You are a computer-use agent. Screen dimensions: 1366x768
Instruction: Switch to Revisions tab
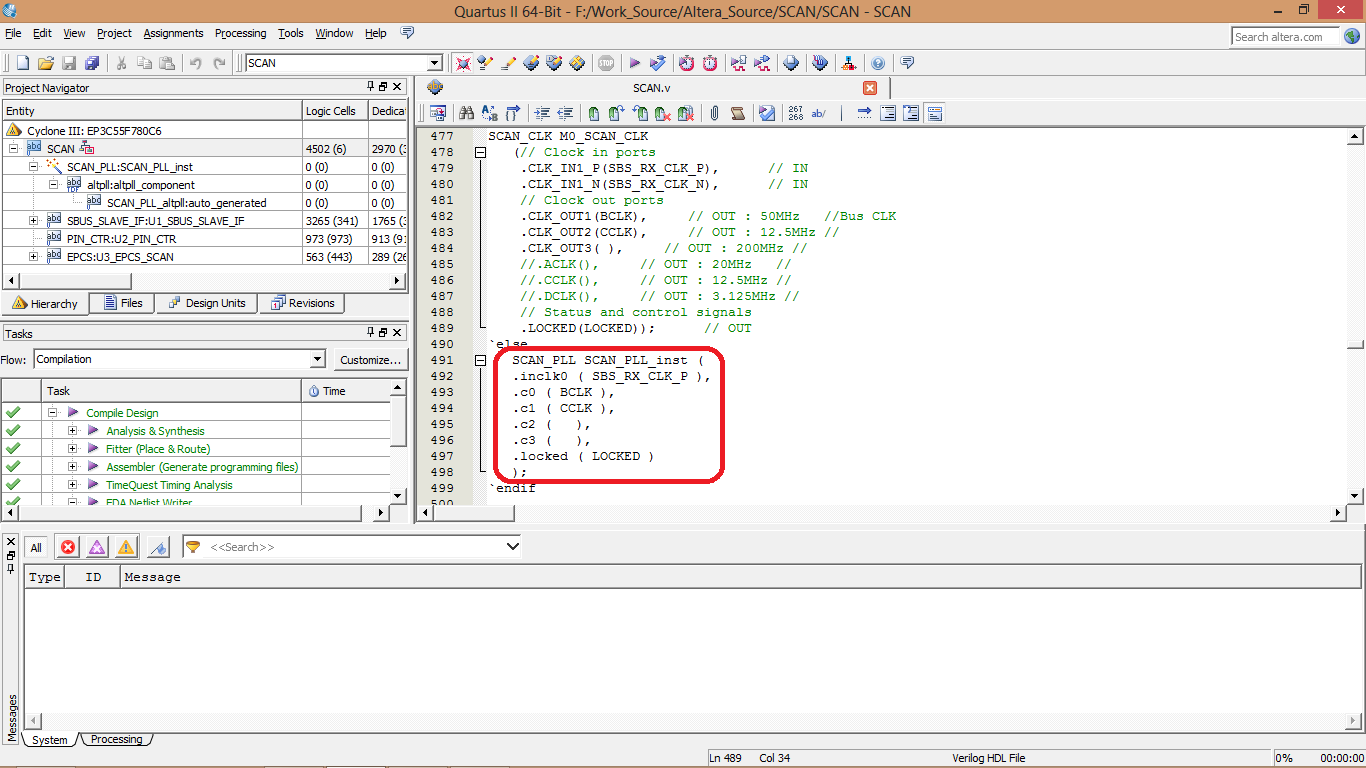302,303
